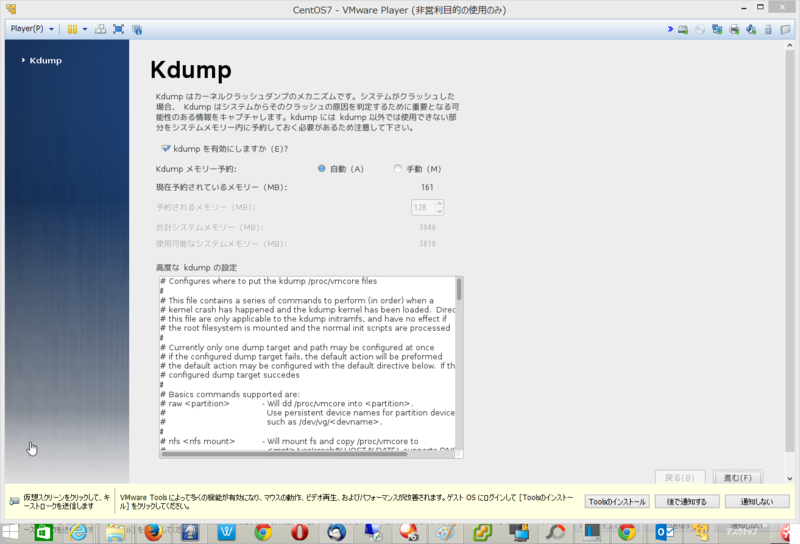The height and width of the screenshot is (544, 800).
Task: Click the network adapter device icon
Action: (x=717, y=30)
